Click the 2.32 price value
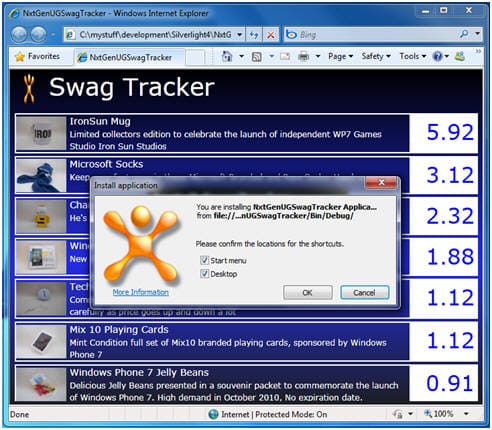 coord(450,216)
